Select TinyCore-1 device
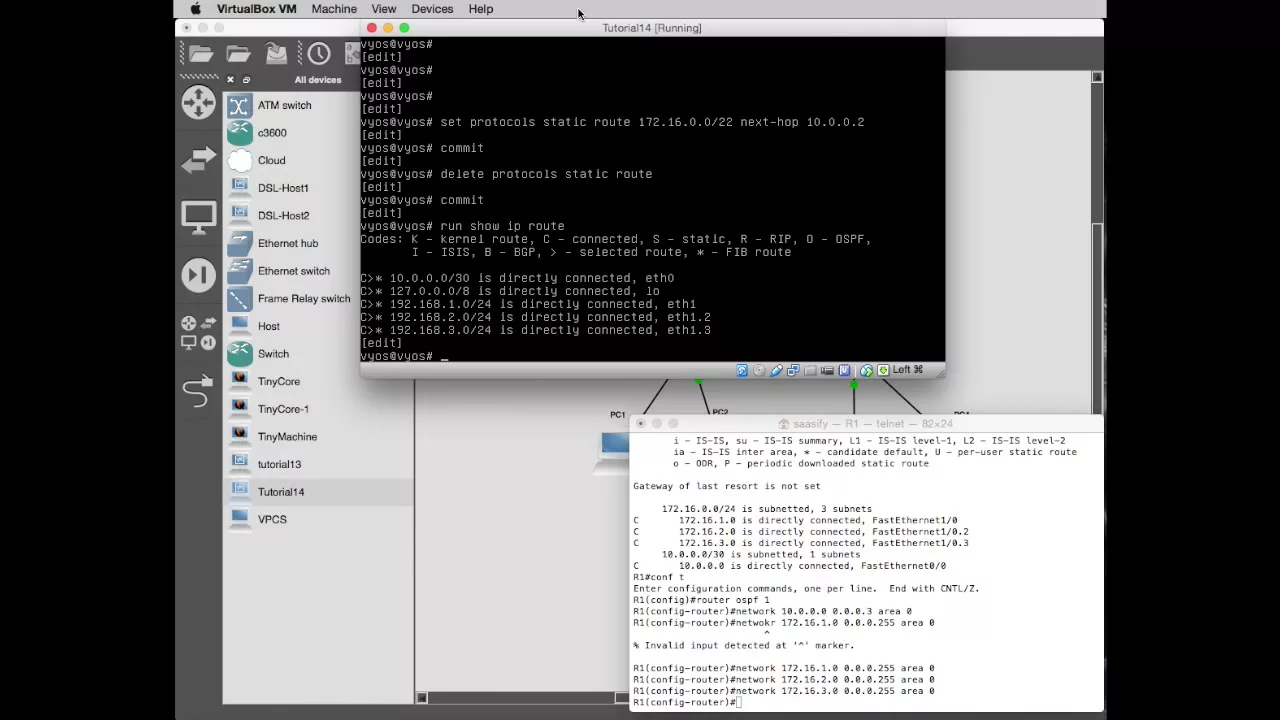This screenshot has height=720, width=1280. 318,409
